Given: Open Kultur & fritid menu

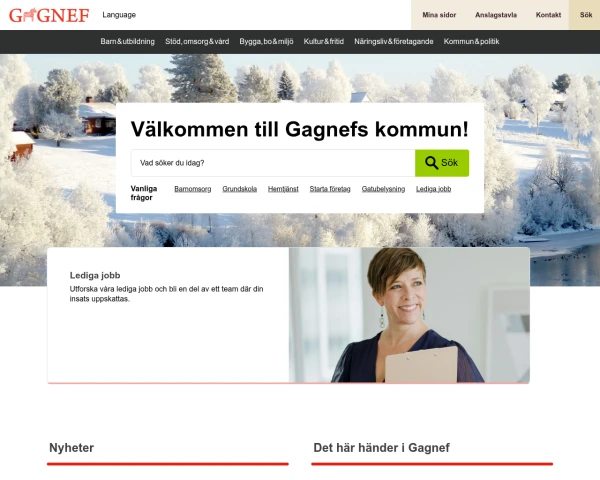Looking at the screenshot, I should click(x=324, y=41).
